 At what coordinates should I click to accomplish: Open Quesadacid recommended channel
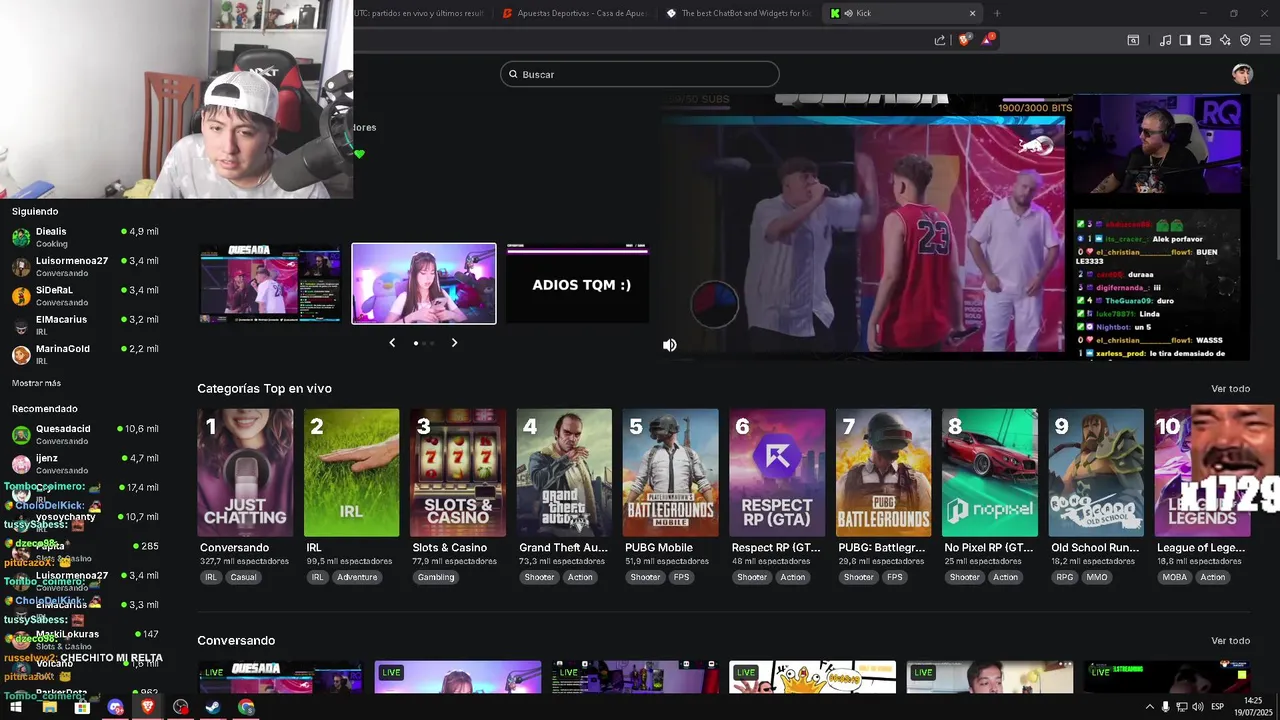click(85, 434)
